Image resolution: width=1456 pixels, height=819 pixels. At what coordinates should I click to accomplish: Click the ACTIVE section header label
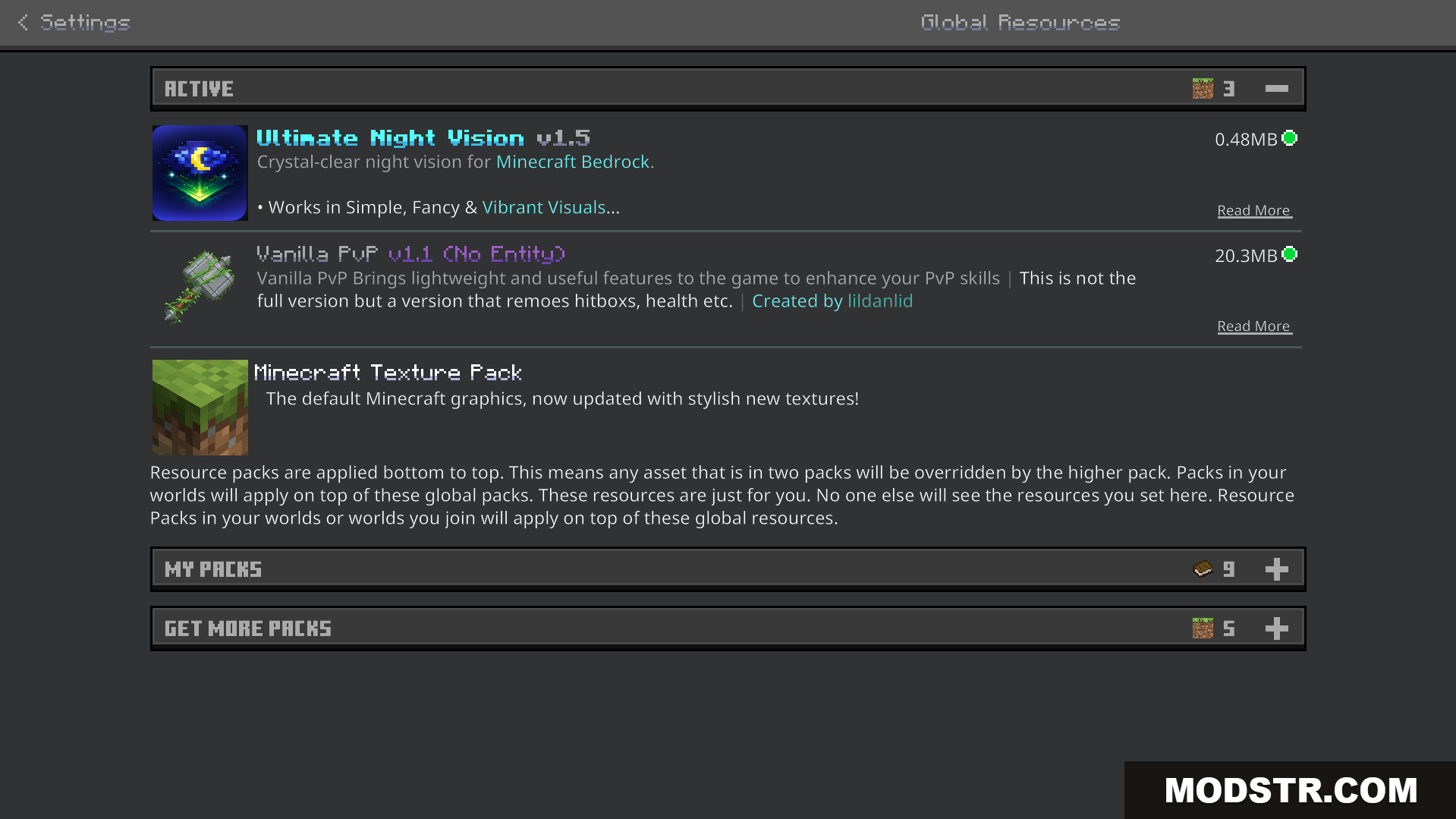199,89
